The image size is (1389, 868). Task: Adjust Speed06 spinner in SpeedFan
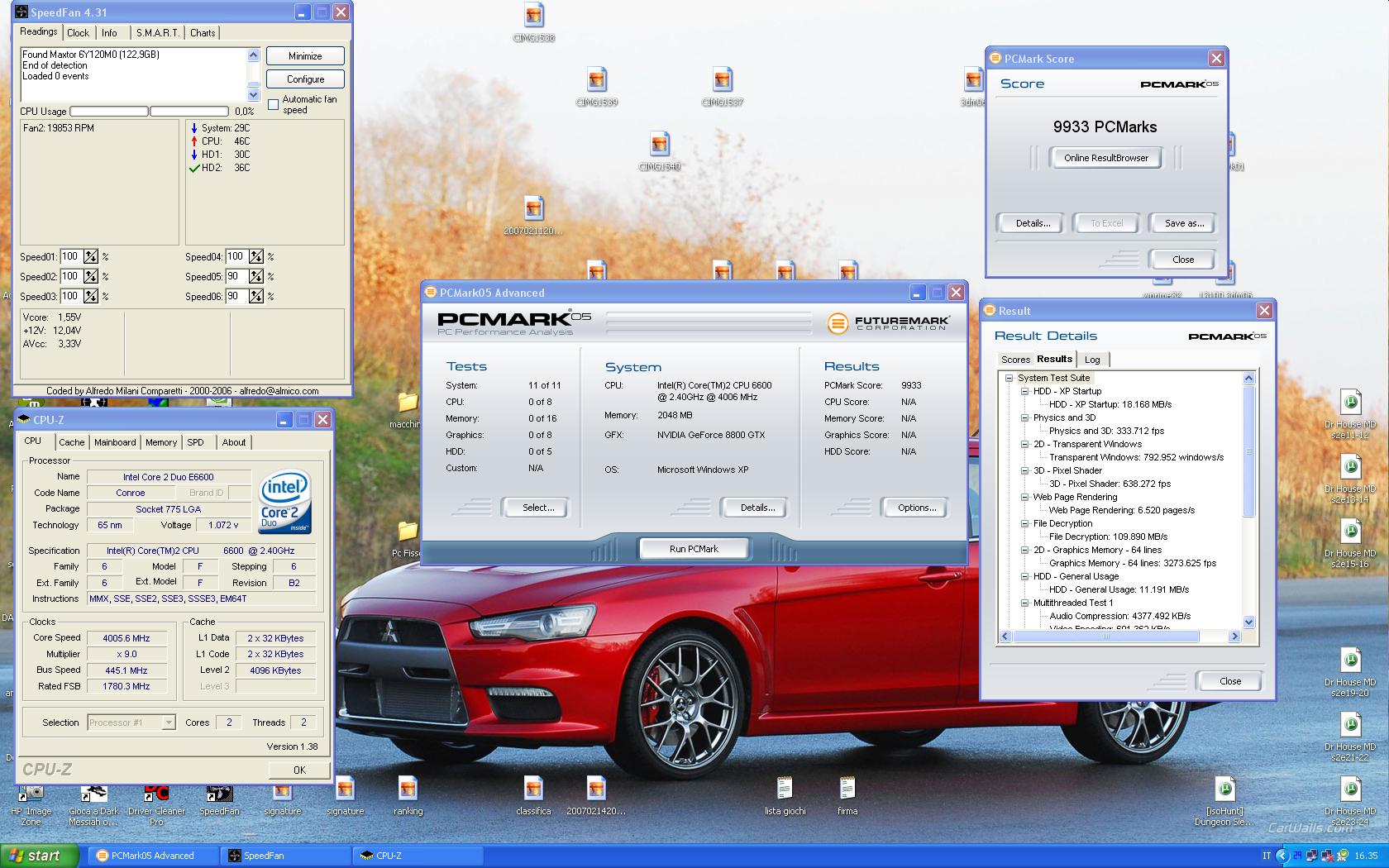[x=256, y=296]
